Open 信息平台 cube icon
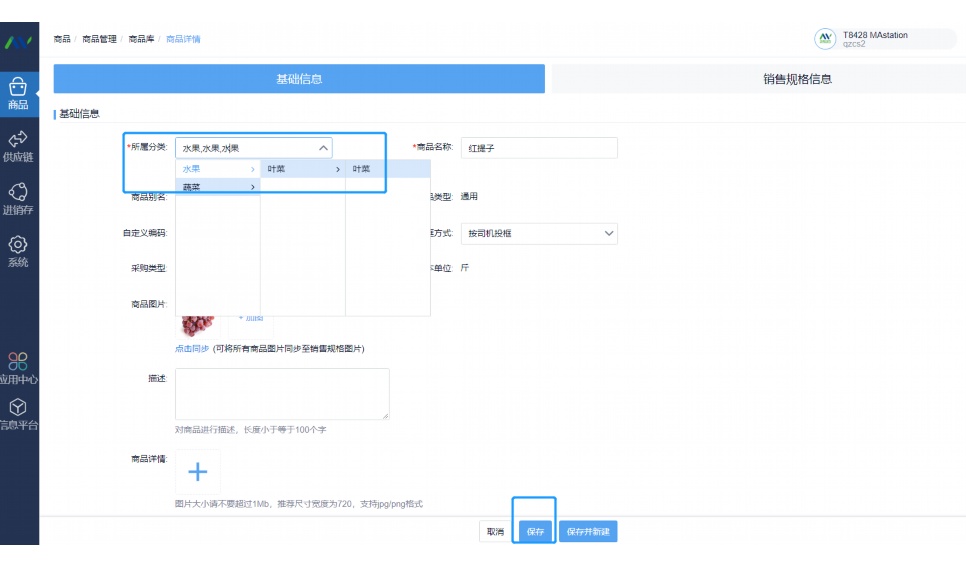Image resolution: width=966 pixels, height=567 pixels. coord(18,414)
